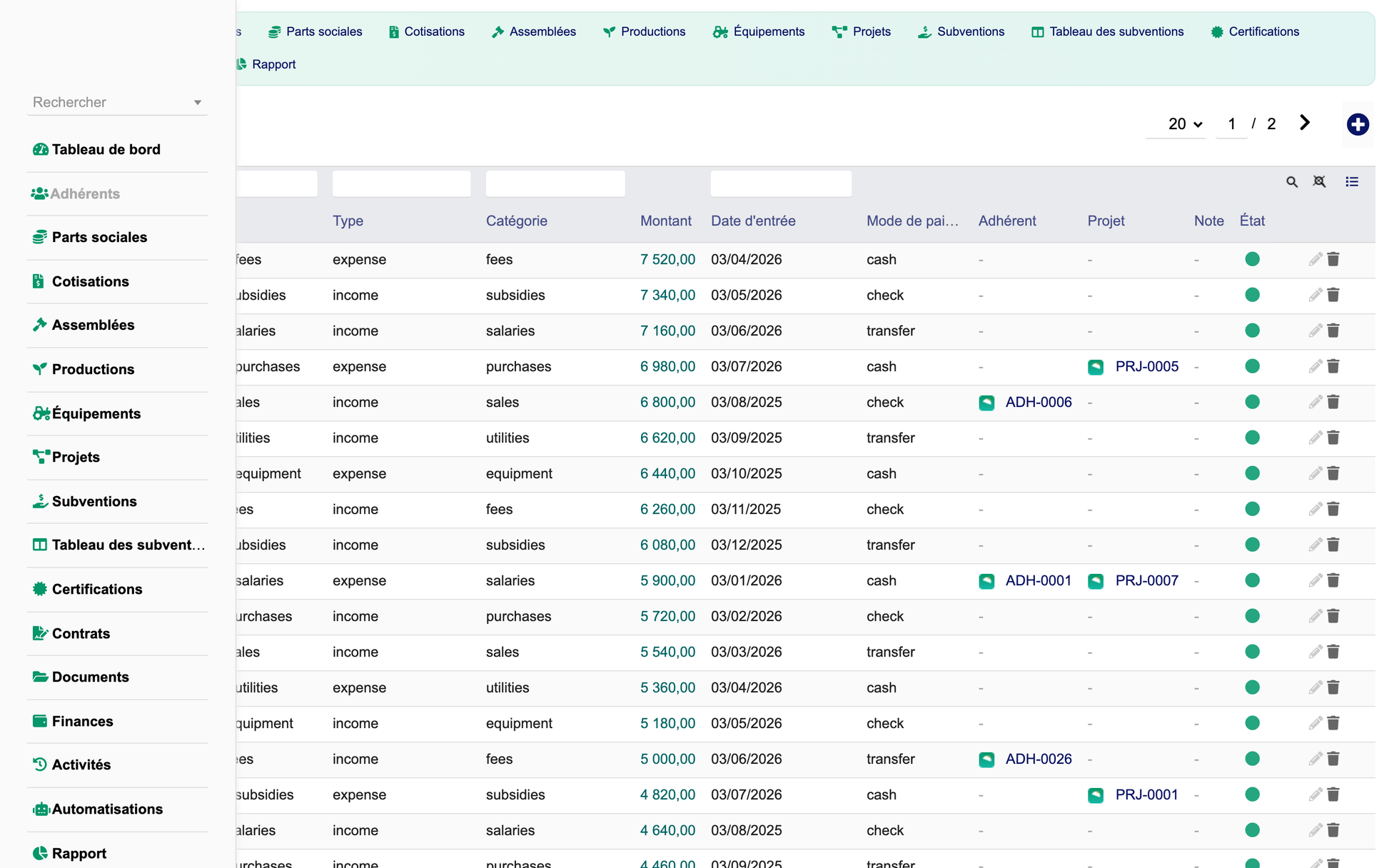Click the add new record plus icon
The image size is (1389, 868).
point(1358,124)
